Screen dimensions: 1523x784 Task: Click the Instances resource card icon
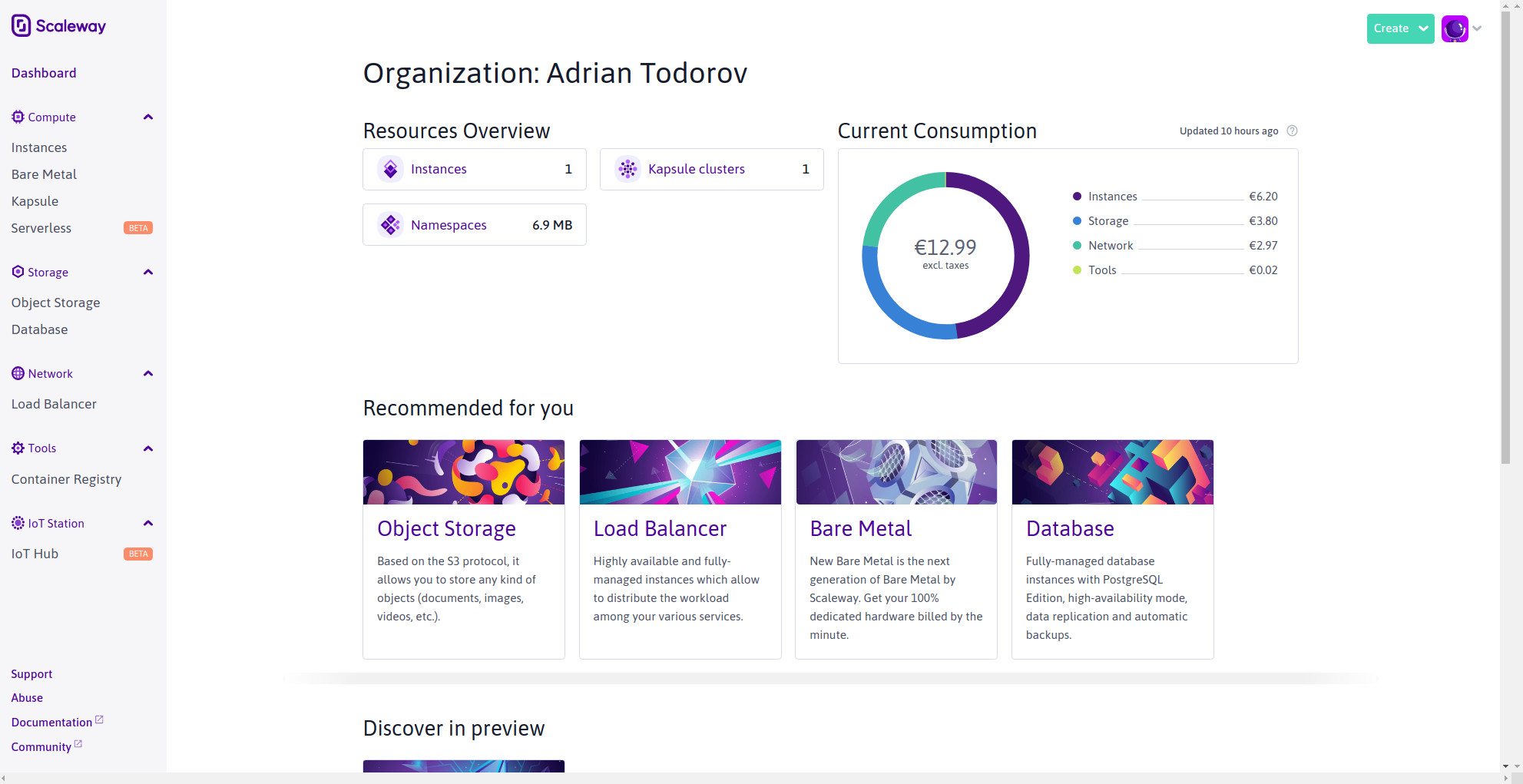[x=390, y=169]
